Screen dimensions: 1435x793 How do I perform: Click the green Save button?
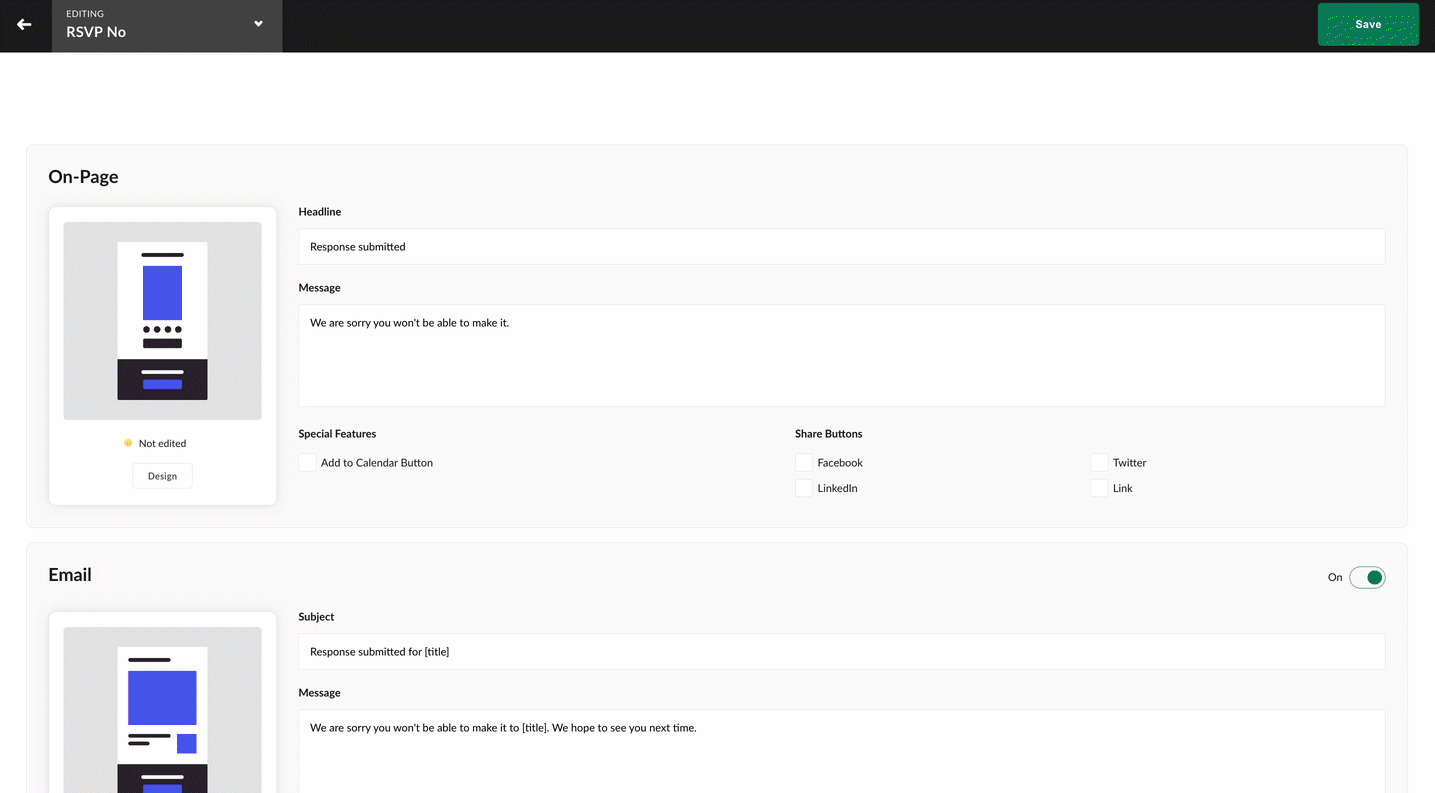(x=1368, y=24)
